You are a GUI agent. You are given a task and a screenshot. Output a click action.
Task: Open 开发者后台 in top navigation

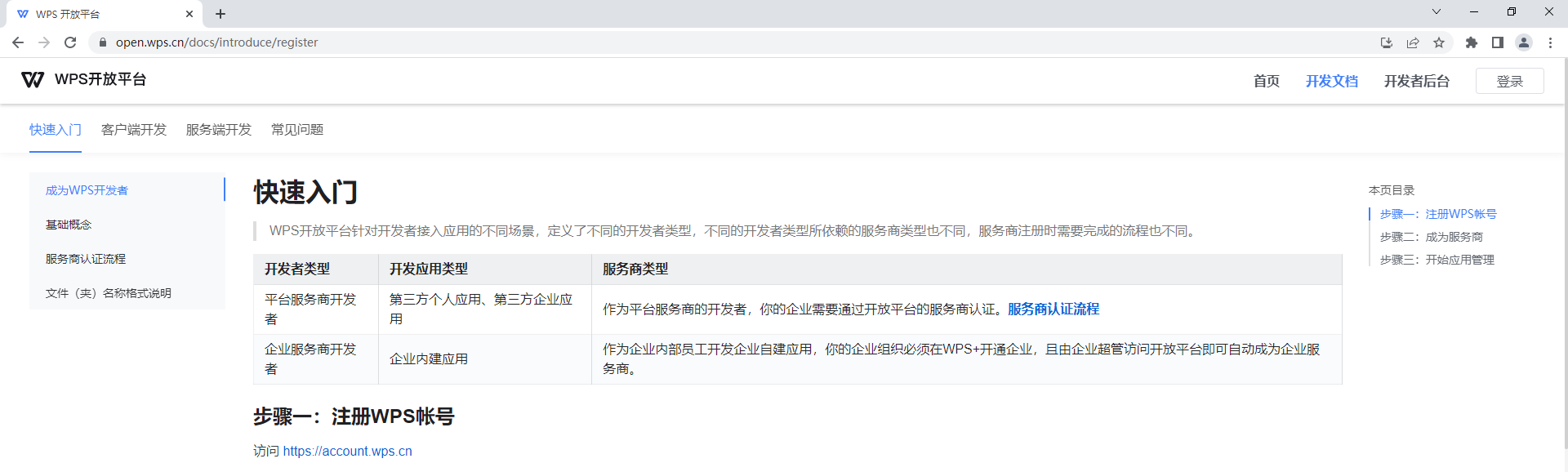(x=1417, y=81)
